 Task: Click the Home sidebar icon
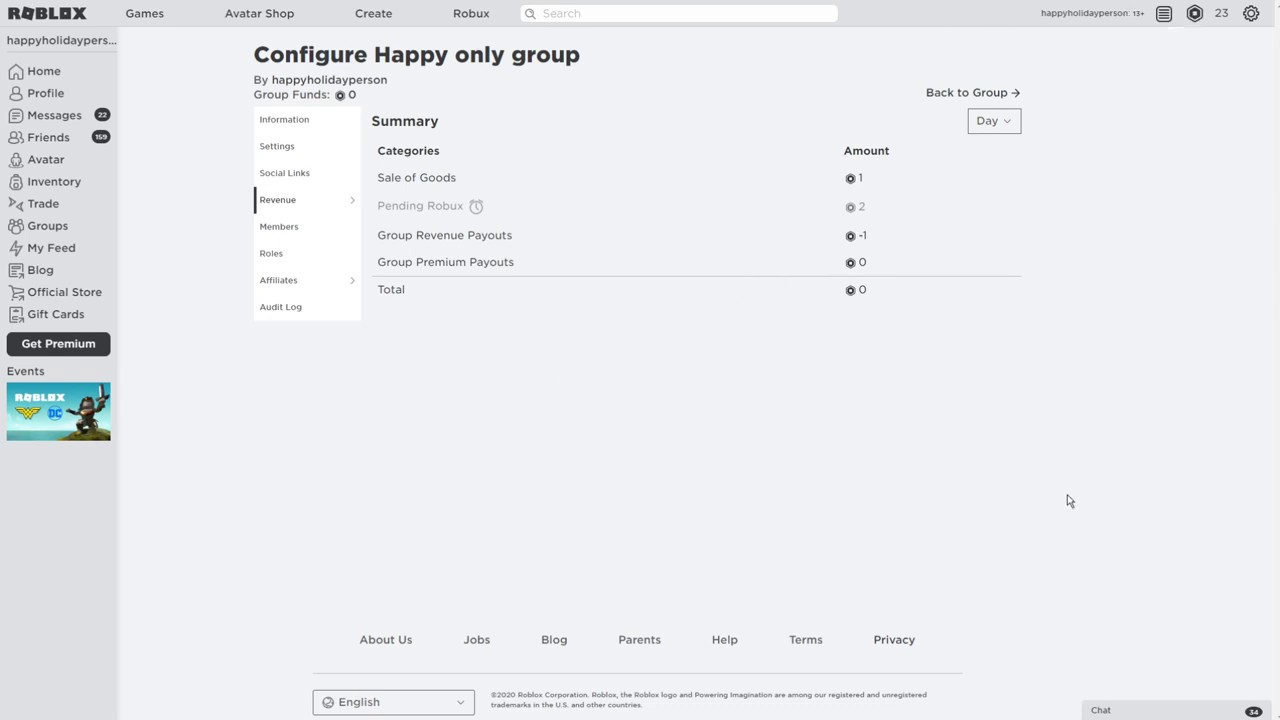pos(15,71)
